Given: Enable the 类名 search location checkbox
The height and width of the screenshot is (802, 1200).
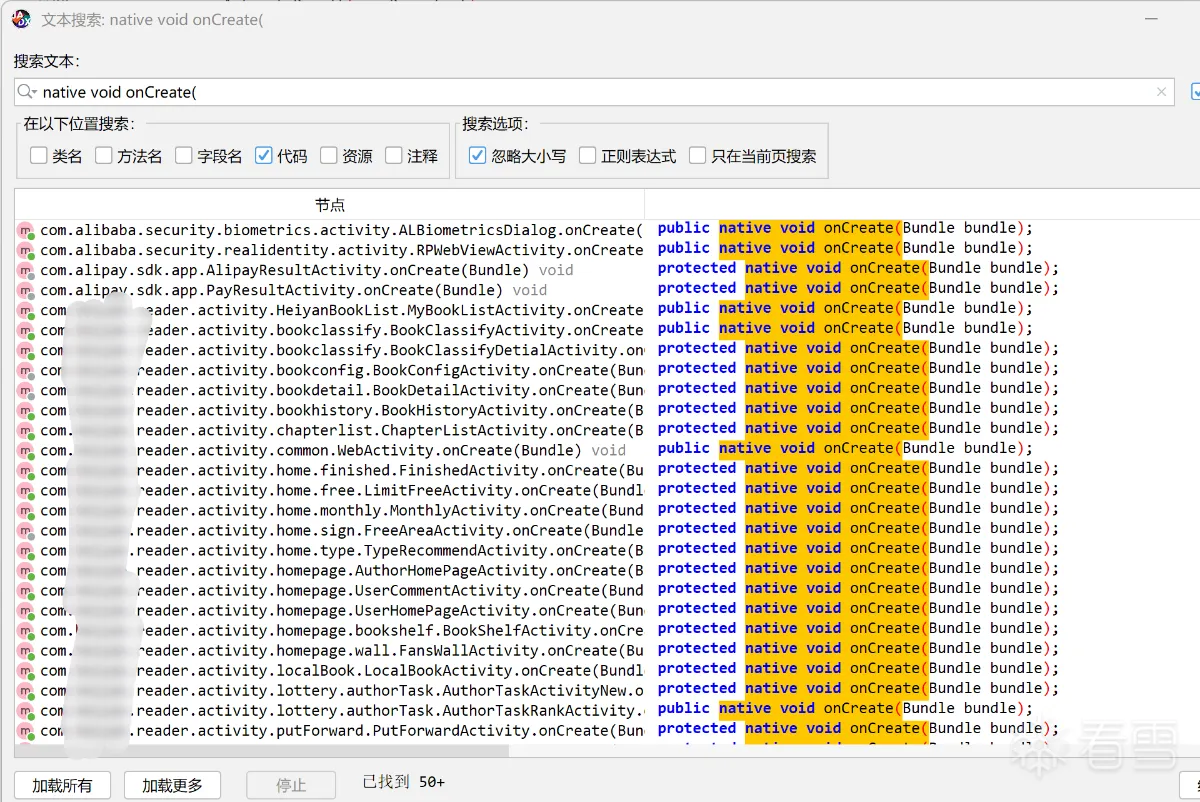Looking at the screenshot, I should (x=39, y=156).
